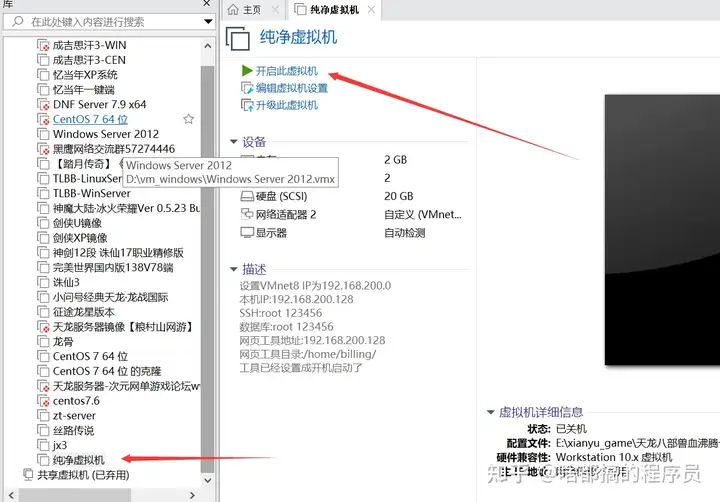
Task: Click the black VM screen preview thumbnail
Action: tap(662, 230)
